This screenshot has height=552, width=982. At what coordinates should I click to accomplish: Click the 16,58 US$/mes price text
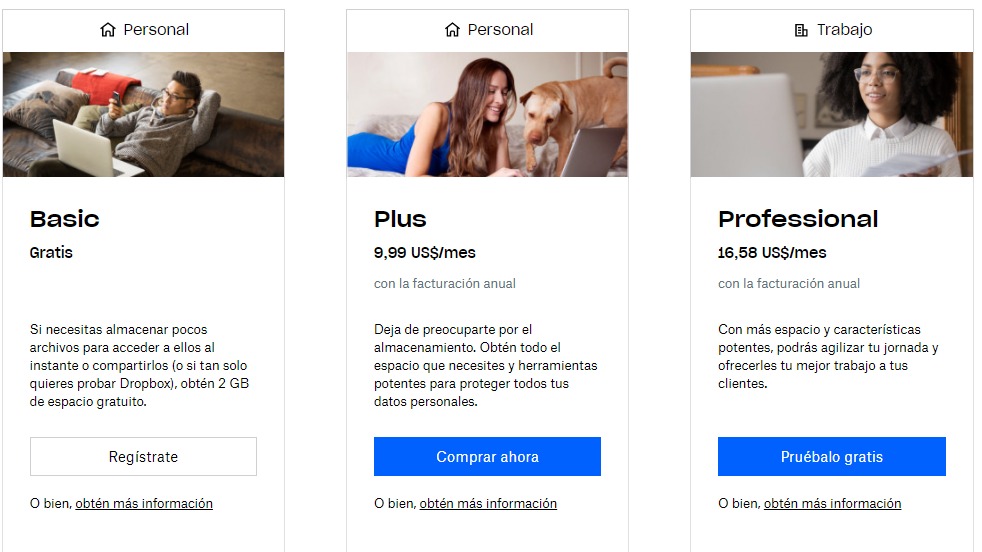(772, 253)
